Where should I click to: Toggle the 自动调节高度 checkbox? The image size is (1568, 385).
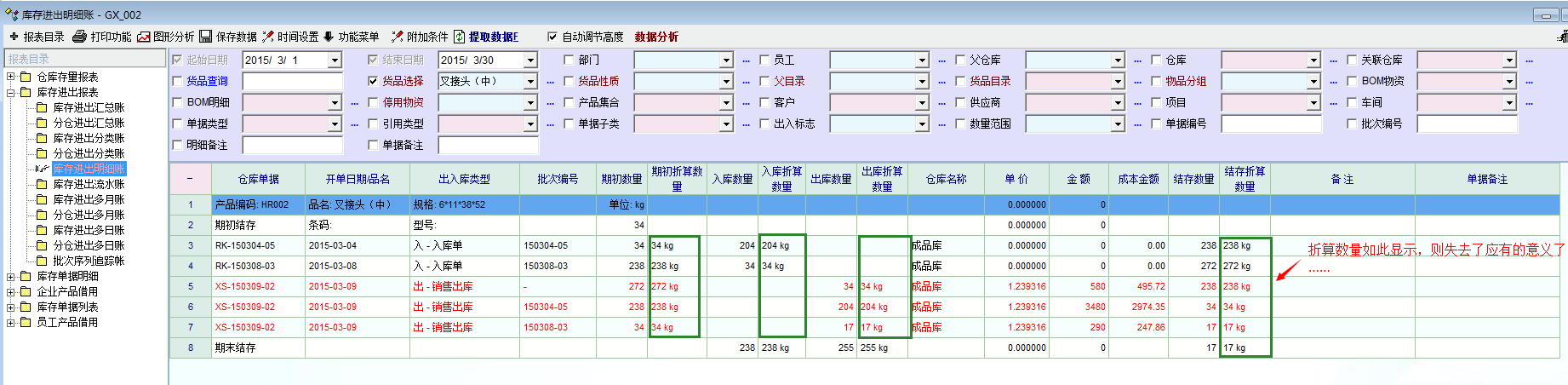552,37
